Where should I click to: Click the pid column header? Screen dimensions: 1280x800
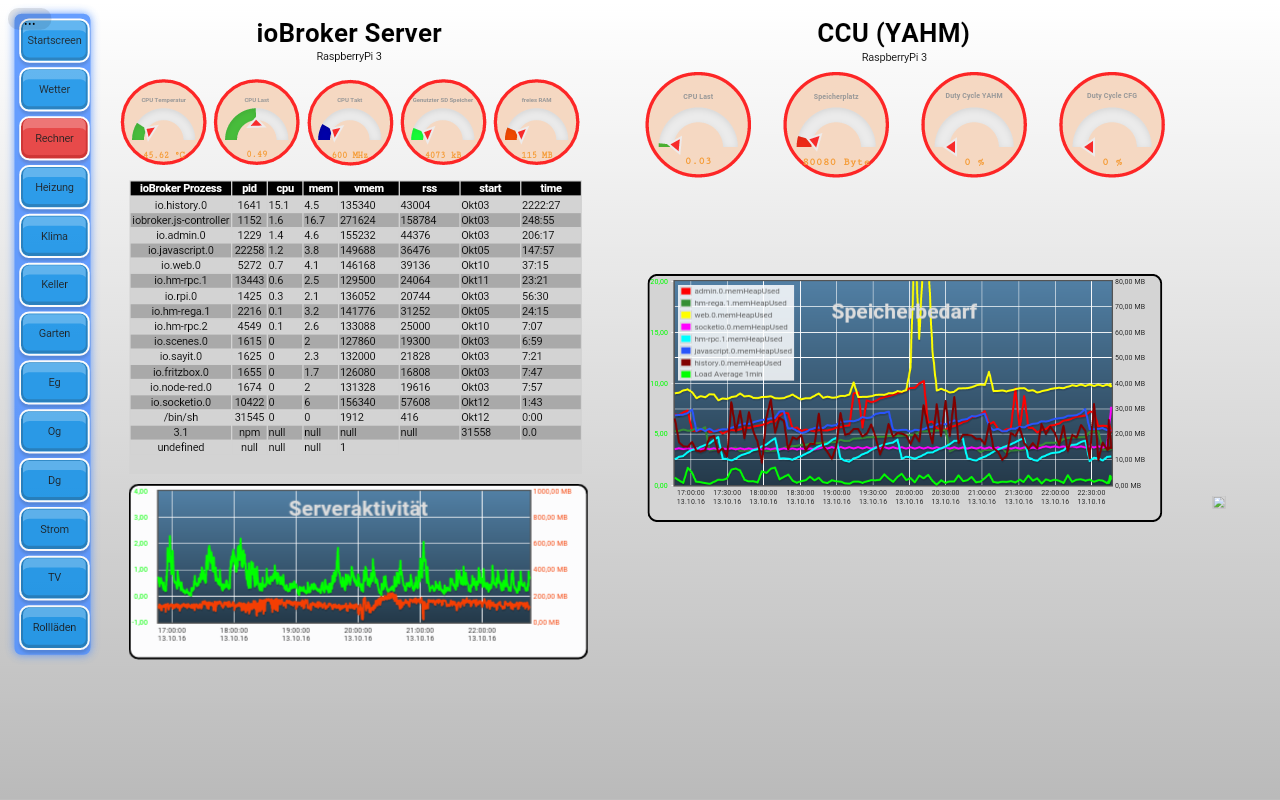coord(249,188)
